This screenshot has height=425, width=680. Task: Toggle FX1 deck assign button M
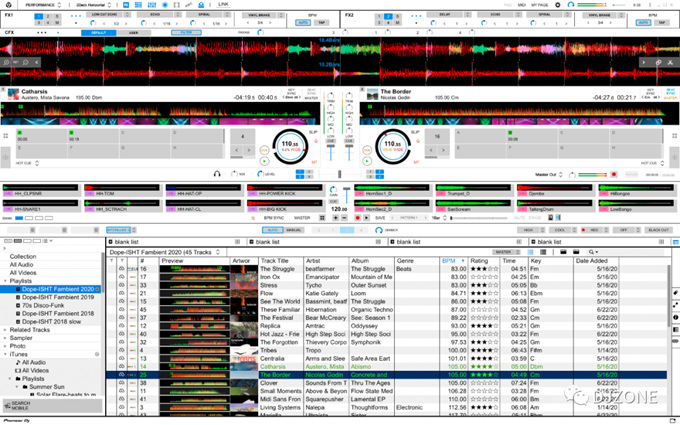(57, 23)
